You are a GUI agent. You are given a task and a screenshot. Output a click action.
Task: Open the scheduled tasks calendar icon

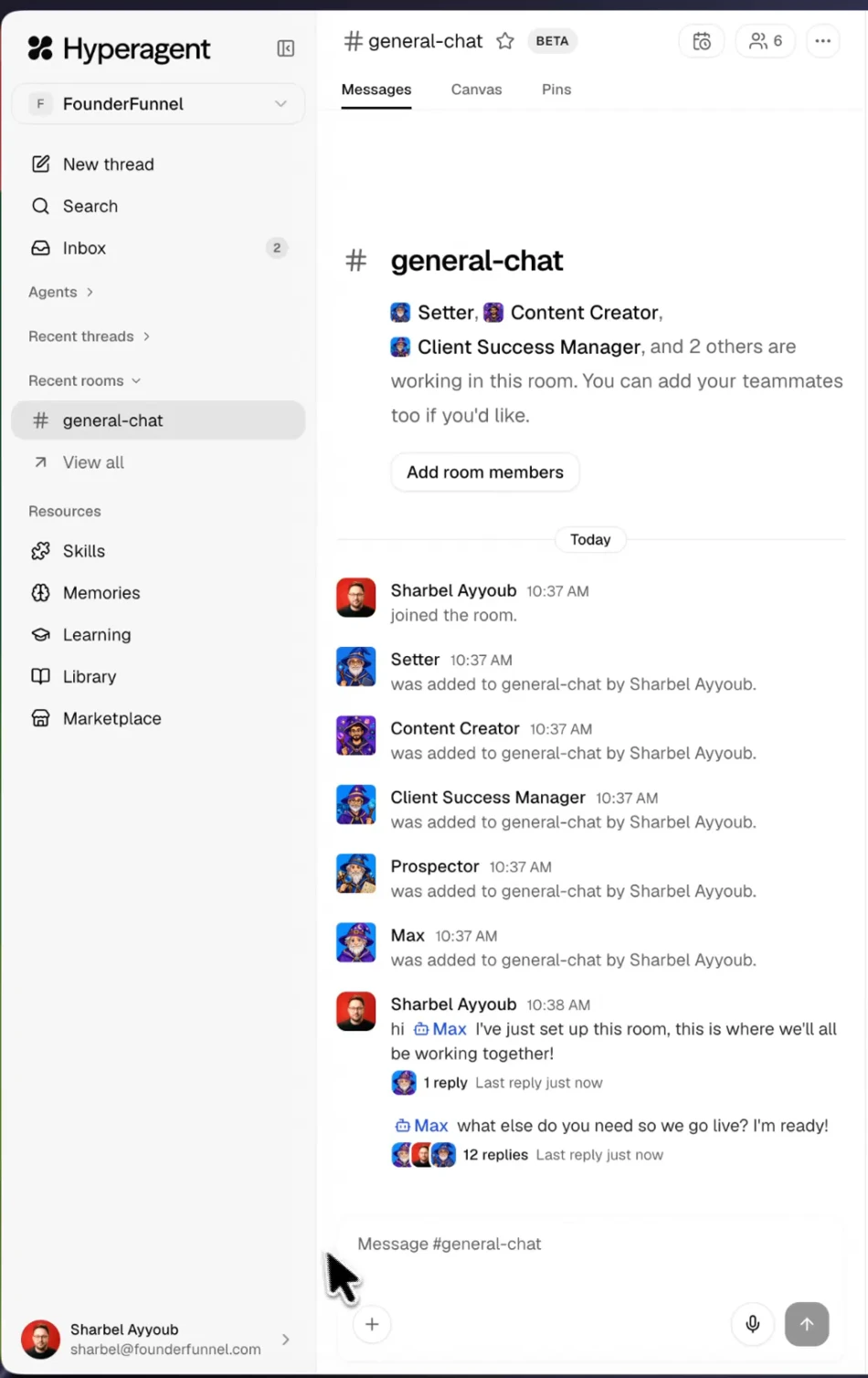702,41
